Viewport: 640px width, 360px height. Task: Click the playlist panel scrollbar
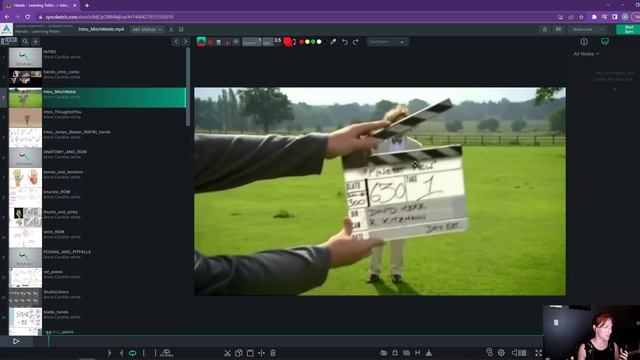[x=188, y=87]
